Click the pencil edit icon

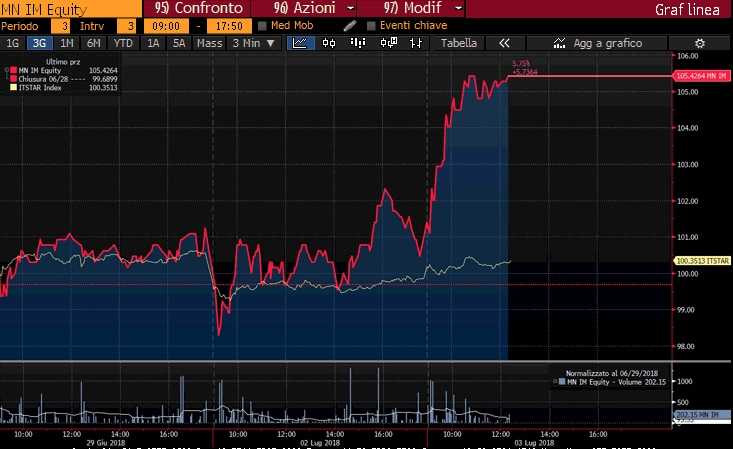[350, 26]
